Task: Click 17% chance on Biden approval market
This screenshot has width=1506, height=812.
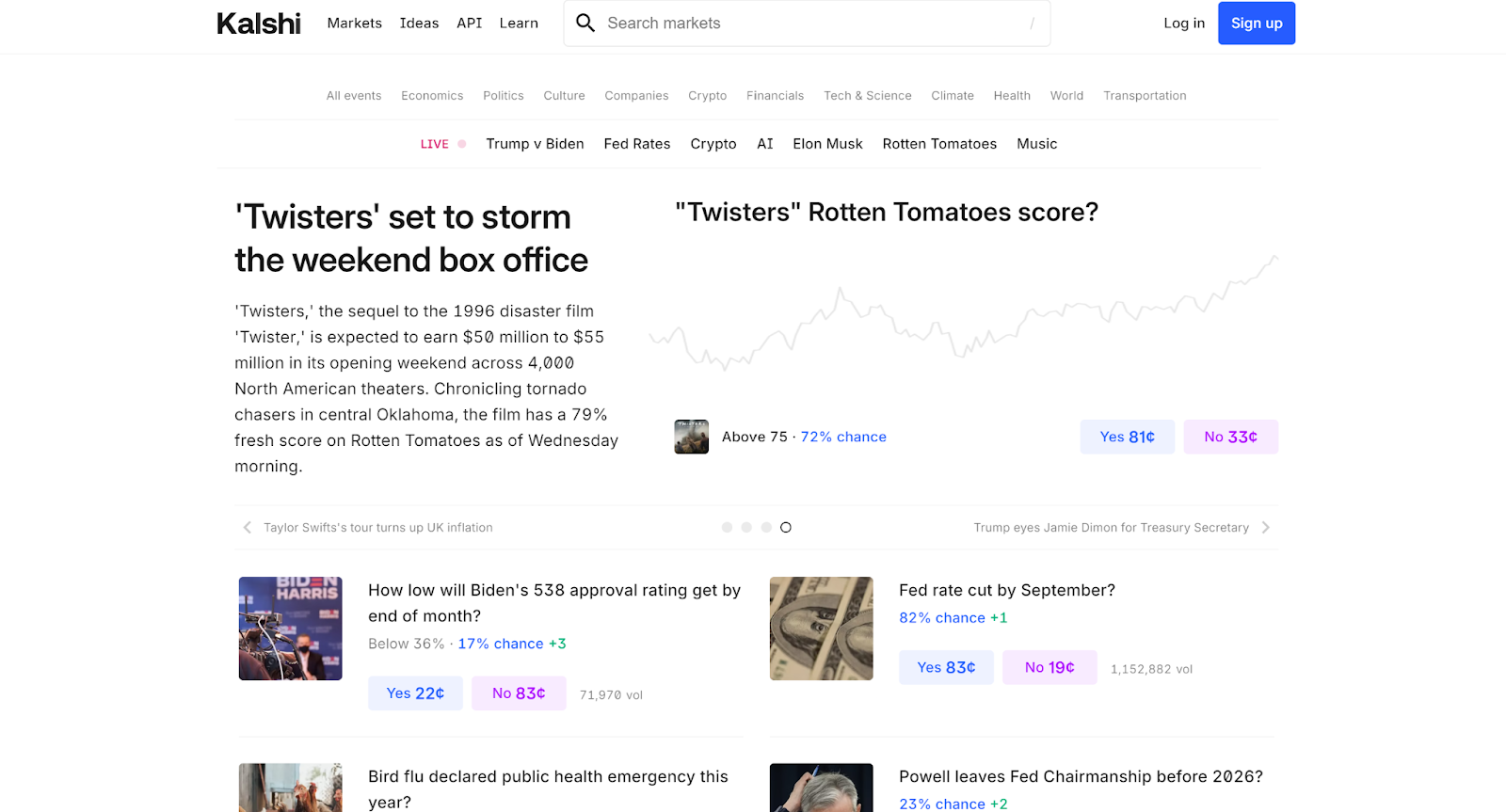Action: point(501,644)
